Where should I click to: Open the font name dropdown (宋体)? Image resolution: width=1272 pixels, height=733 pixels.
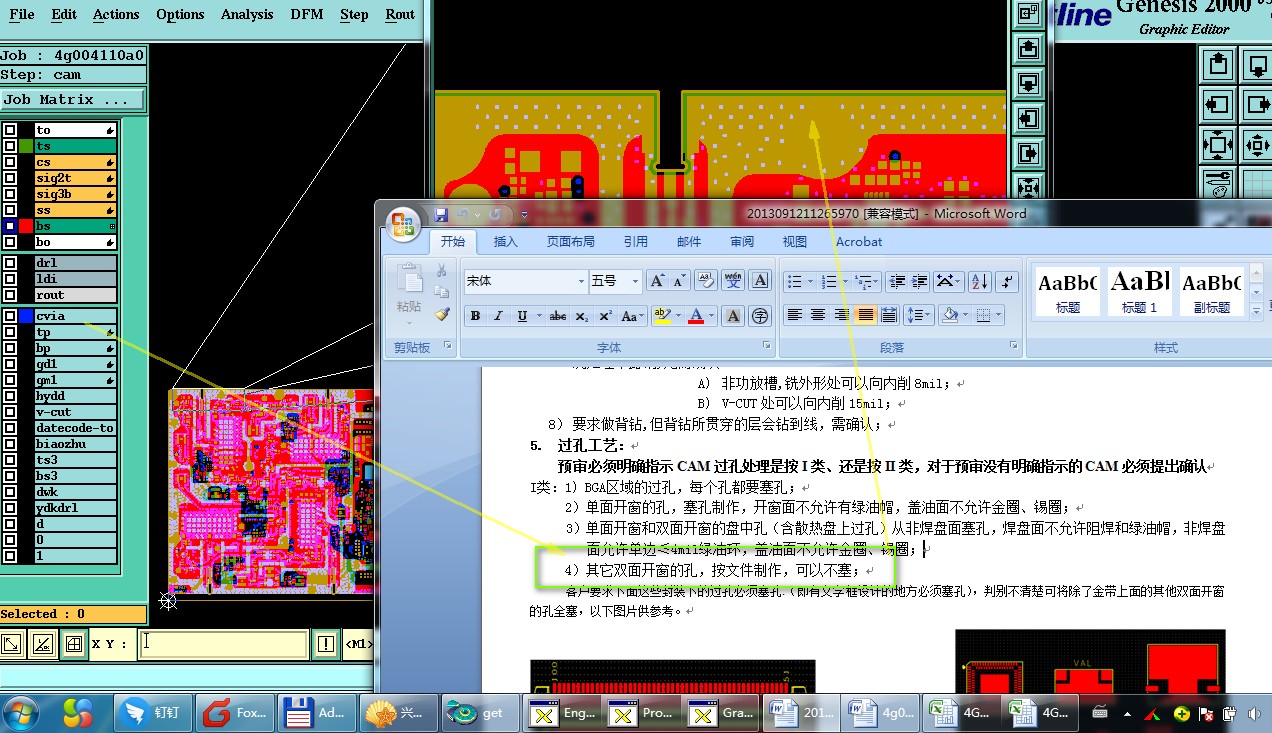(581, 282)
